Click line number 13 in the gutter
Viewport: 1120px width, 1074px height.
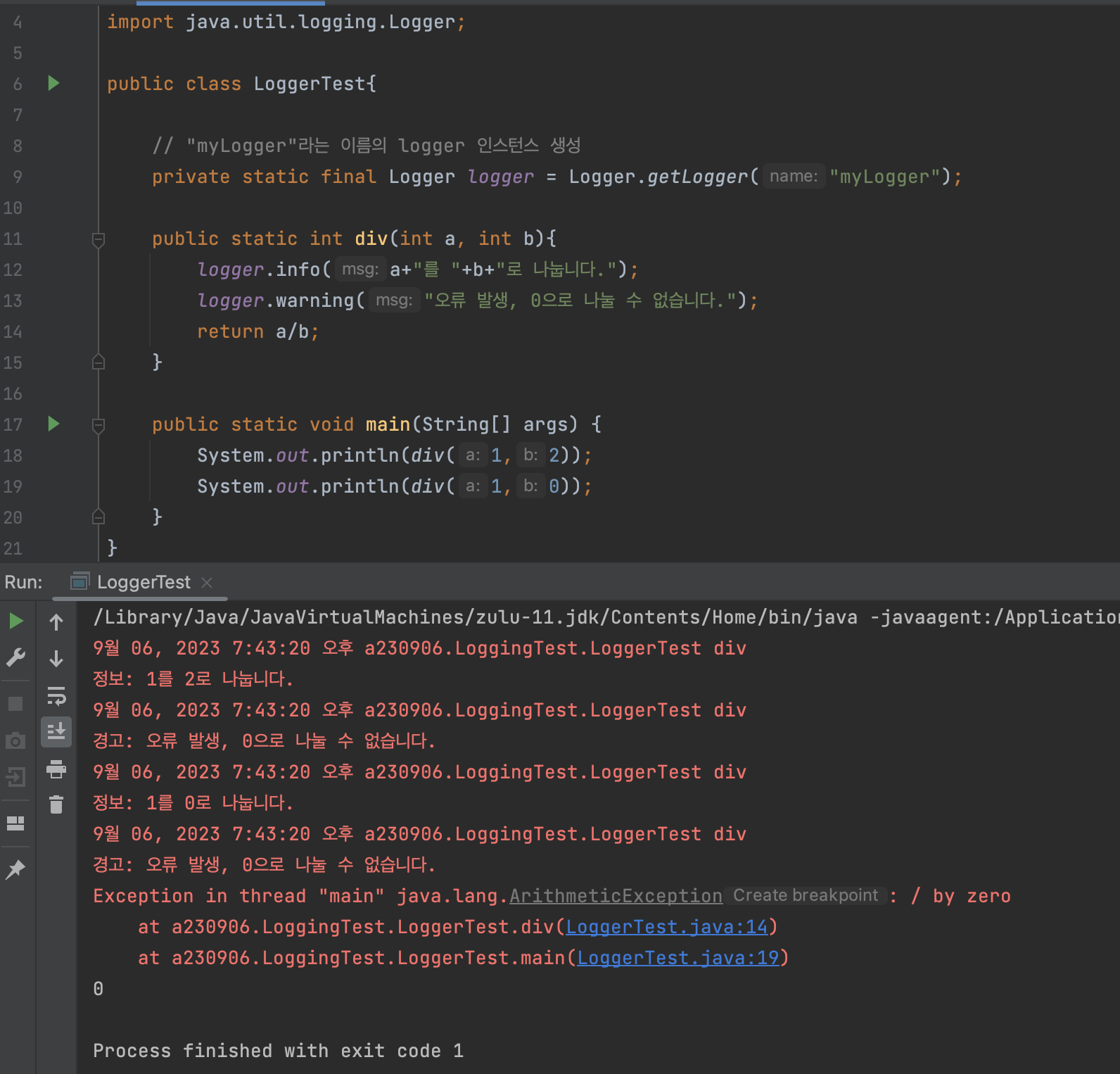(13, 301)
